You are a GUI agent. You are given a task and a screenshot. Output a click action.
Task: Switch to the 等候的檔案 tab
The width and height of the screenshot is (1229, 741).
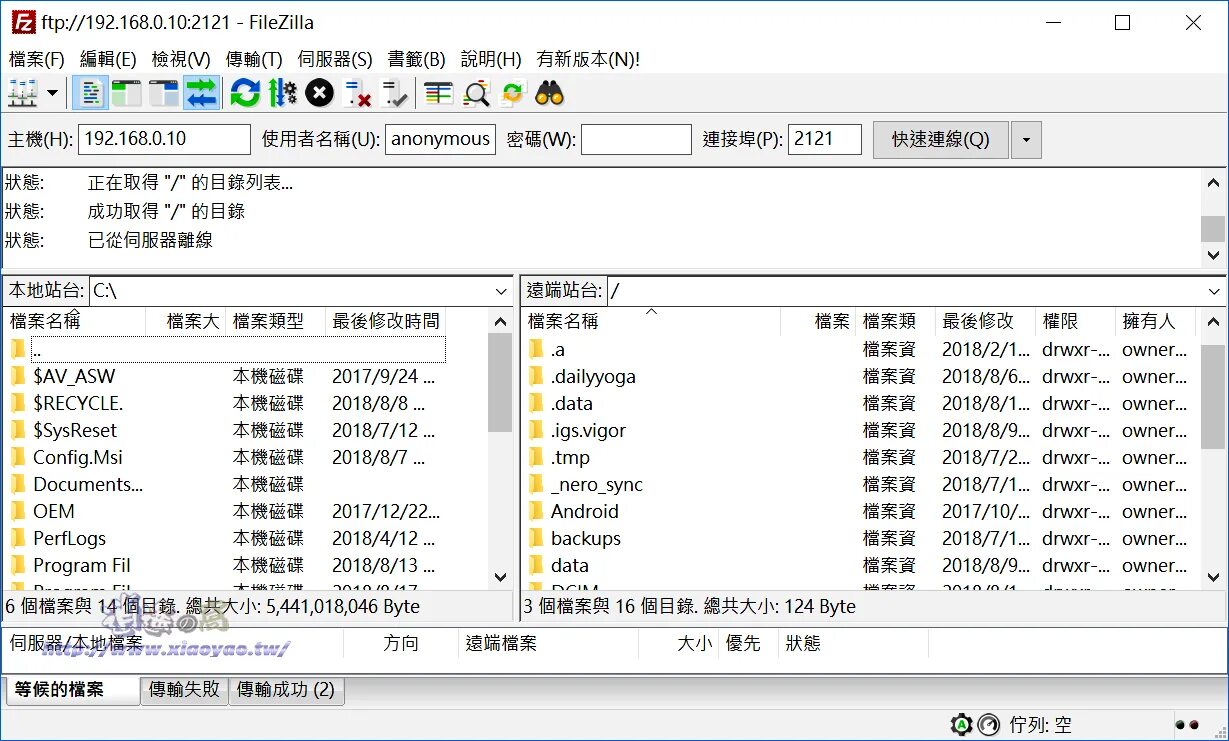73,690
